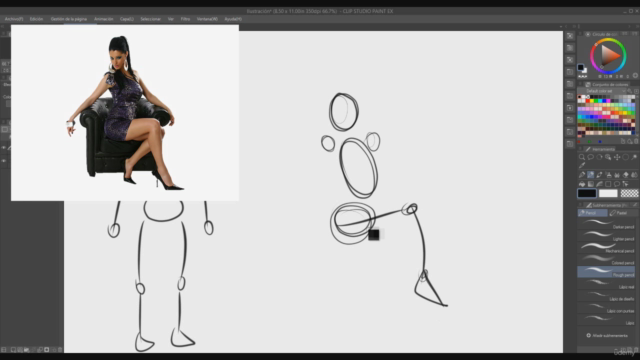640x360 pixels.
Task: Select the Airbrush tool
Action: click(x=608, y=175)
